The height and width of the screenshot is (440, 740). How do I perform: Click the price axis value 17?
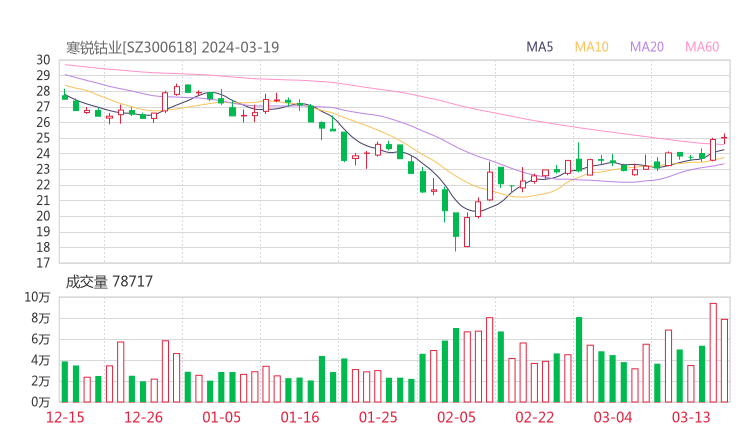point(43,263)
